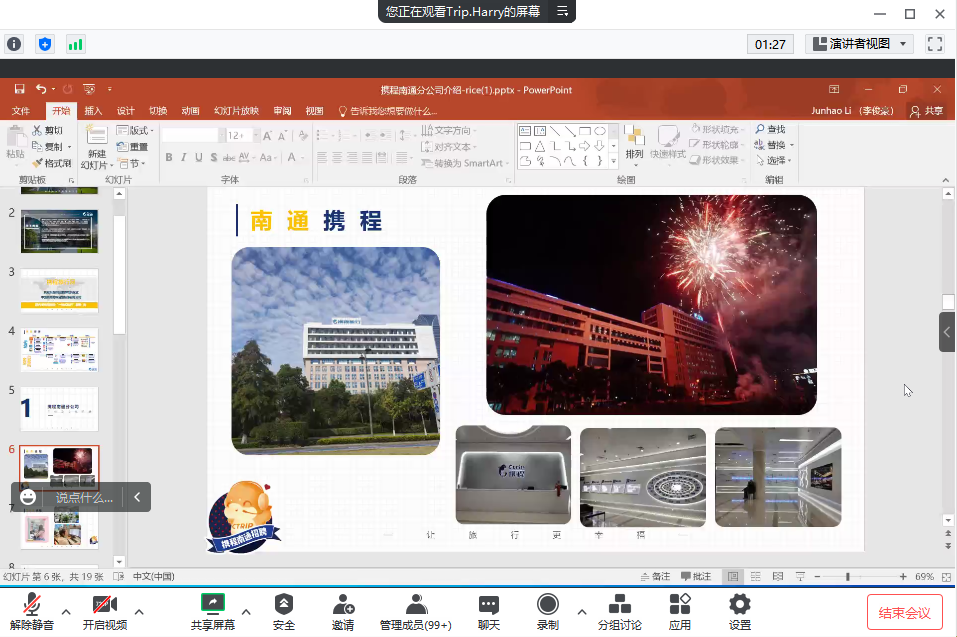Unmute microphone with 解除静音
Viewport: 957px width, 637px height.
(32, 611)
